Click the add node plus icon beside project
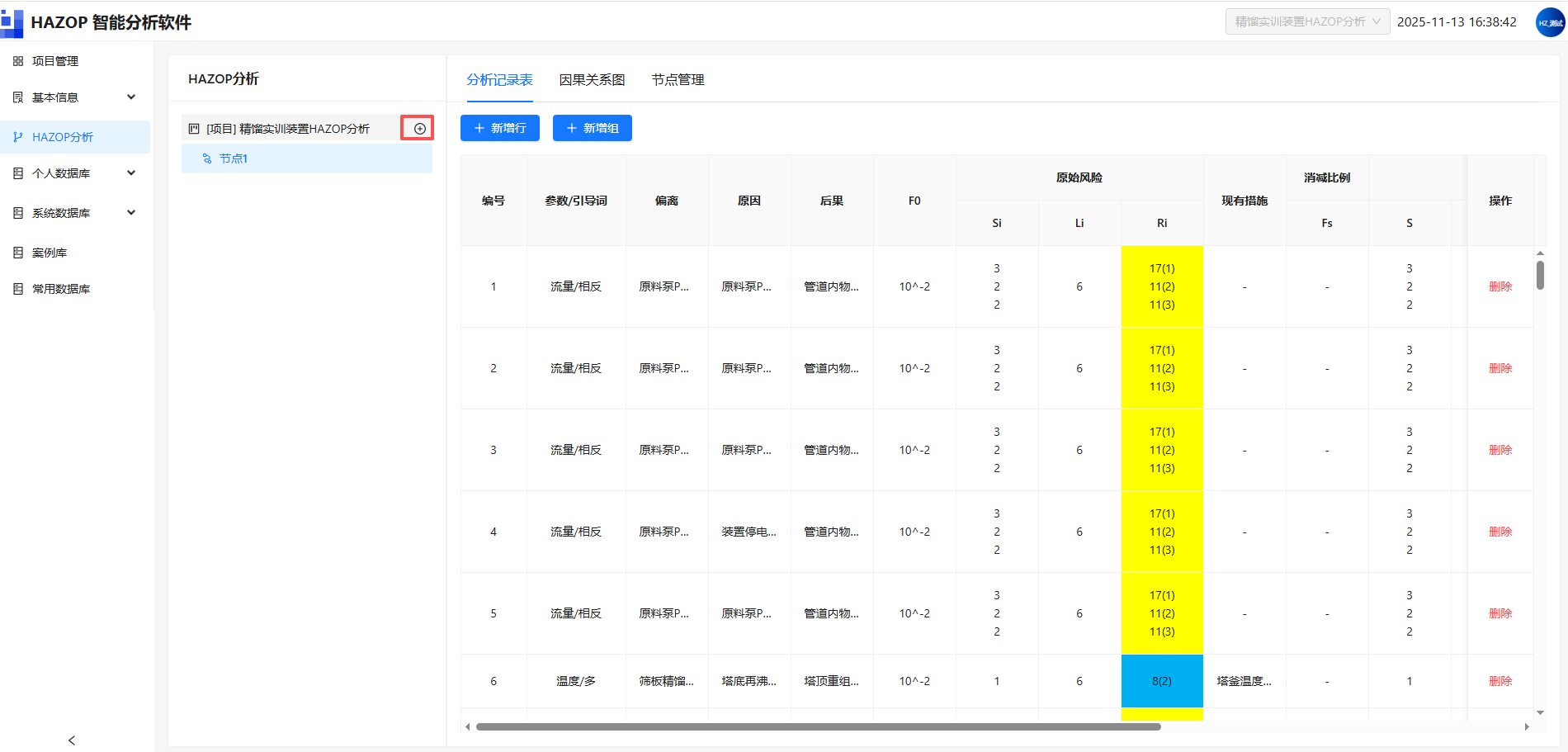1568x752 pixels. (419, 129)
